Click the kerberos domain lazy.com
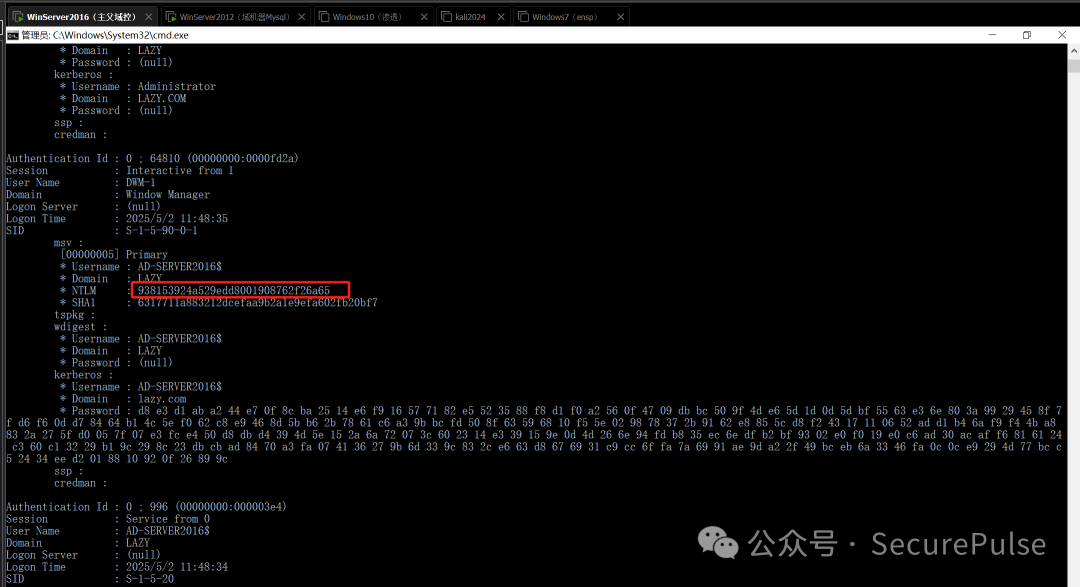 point(162,399)
